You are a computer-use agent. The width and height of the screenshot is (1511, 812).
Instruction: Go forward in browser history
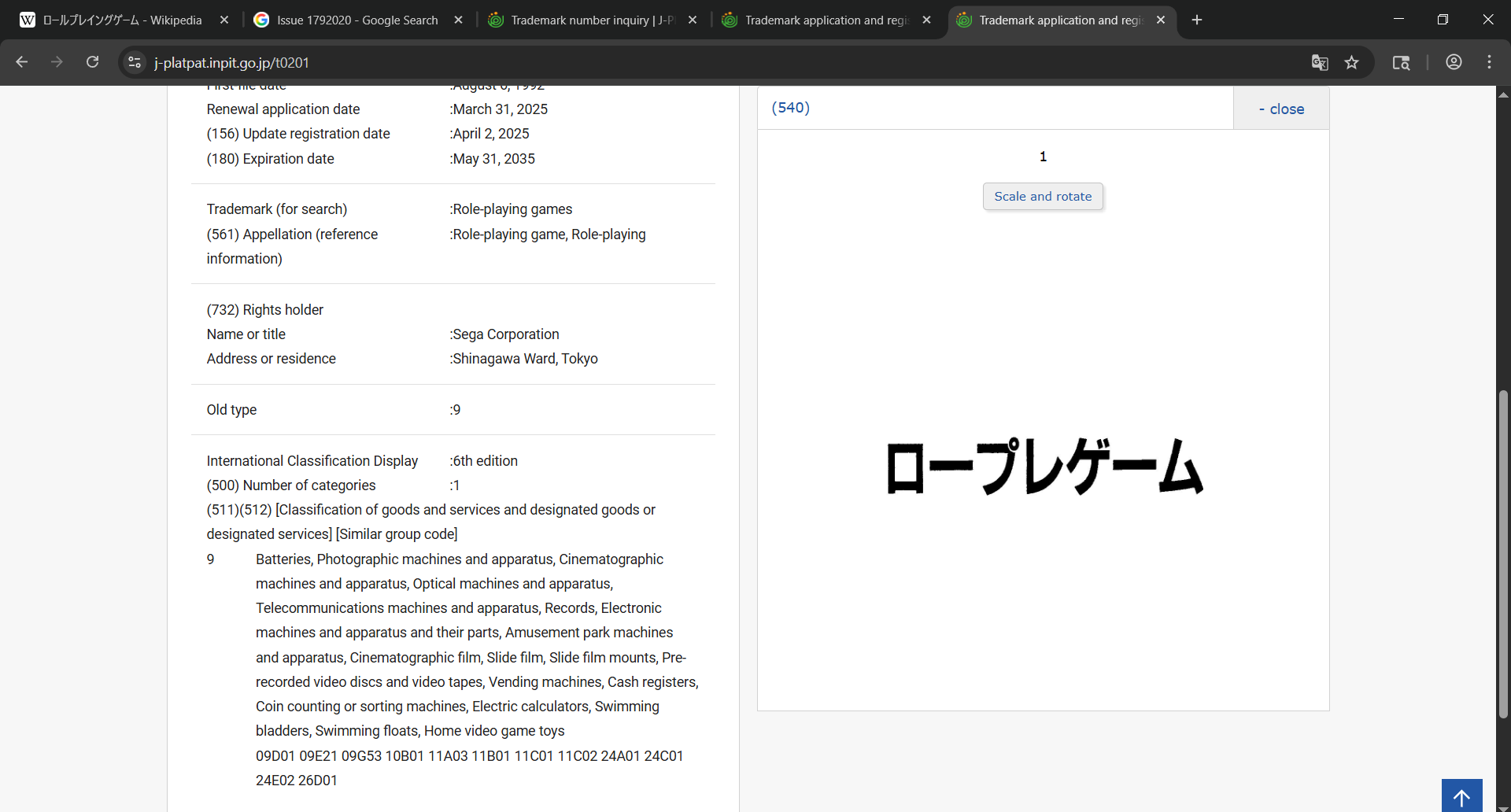tap(57, 62)
